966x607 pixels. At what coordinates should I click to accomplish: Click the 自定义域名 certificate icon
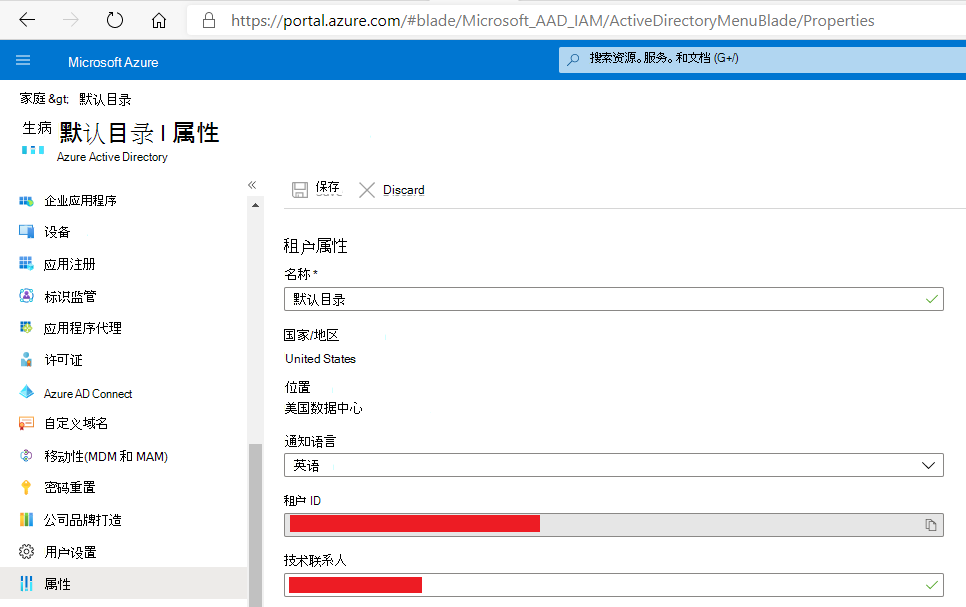[x=26, y=423]
